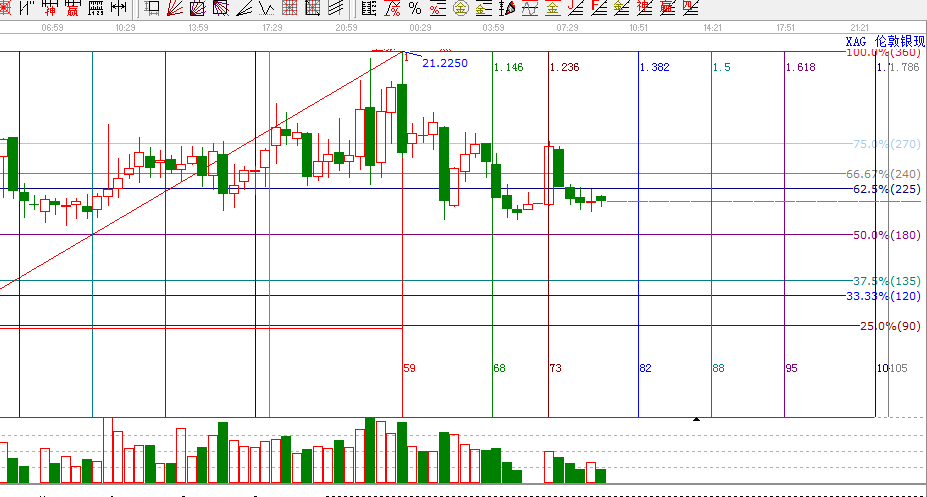
Task: Select the empty square drawing tool
Action: pyautogui.click(x=152, y=8)
